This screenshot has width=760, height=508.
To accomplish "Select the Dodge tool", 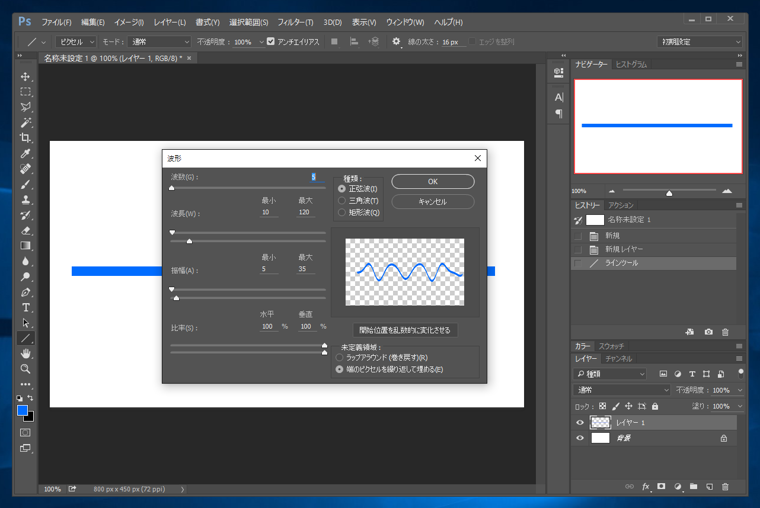I will 26,277.
